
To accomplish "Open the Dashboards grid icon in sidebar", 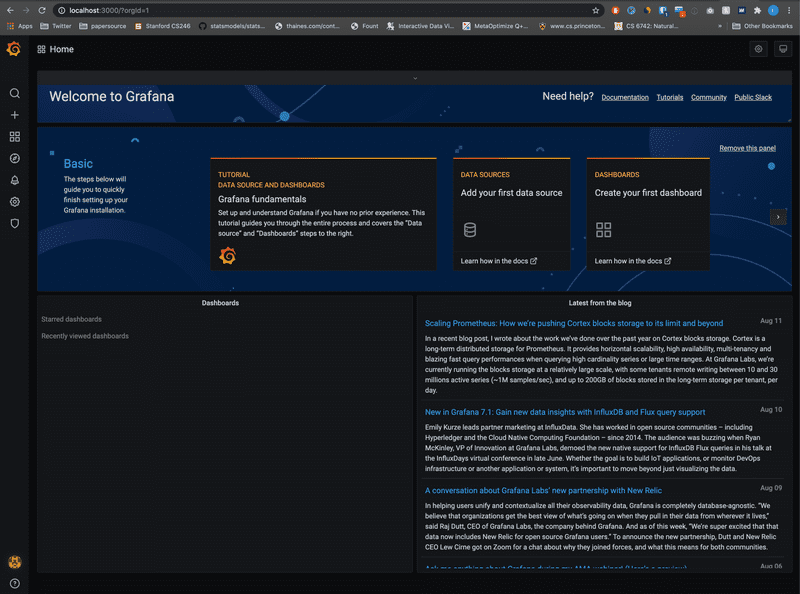I will [15, 137].
